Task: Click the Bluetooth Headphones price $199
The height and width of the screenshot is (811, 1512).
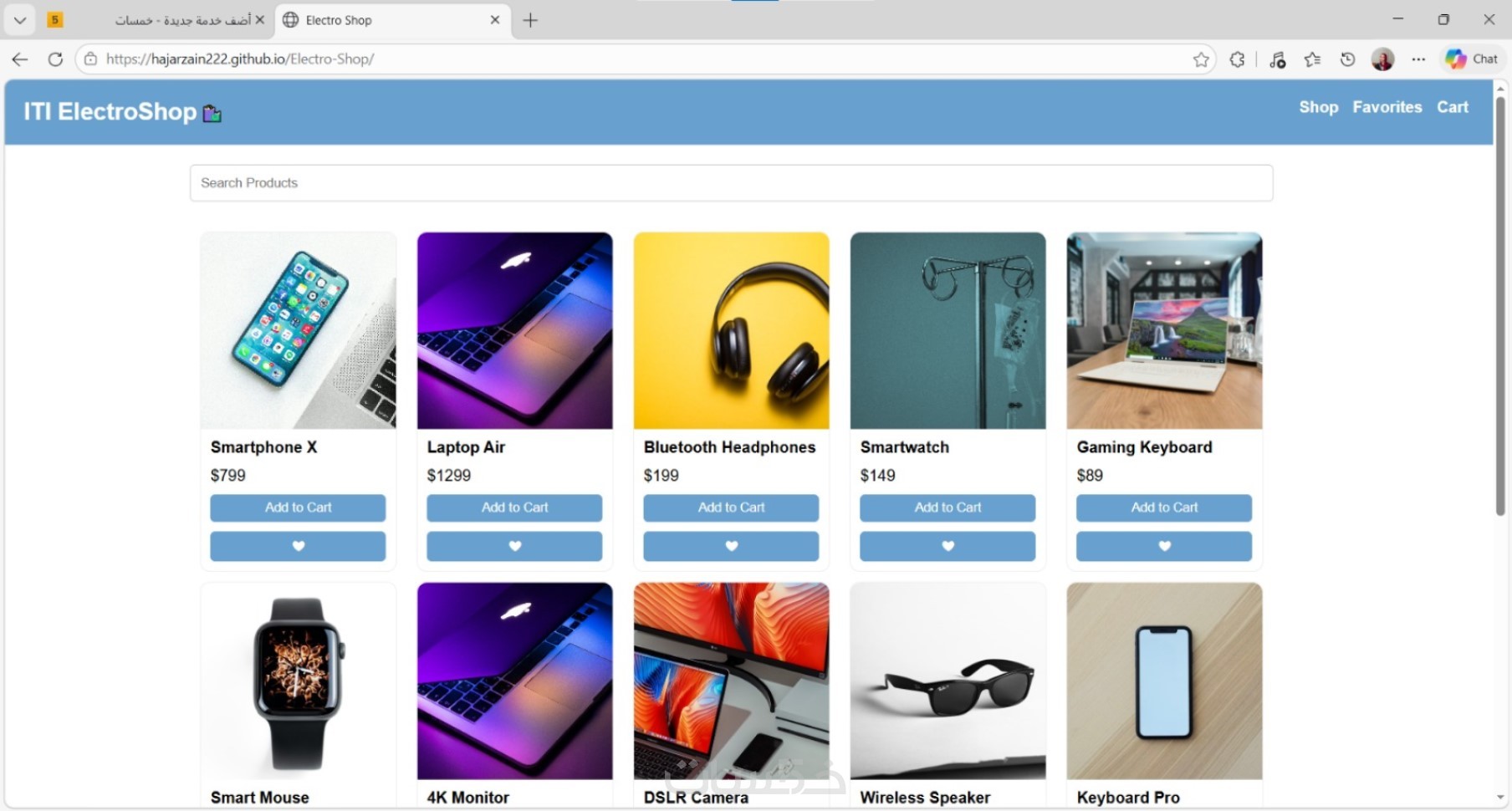Action: (x=661, y=476)
